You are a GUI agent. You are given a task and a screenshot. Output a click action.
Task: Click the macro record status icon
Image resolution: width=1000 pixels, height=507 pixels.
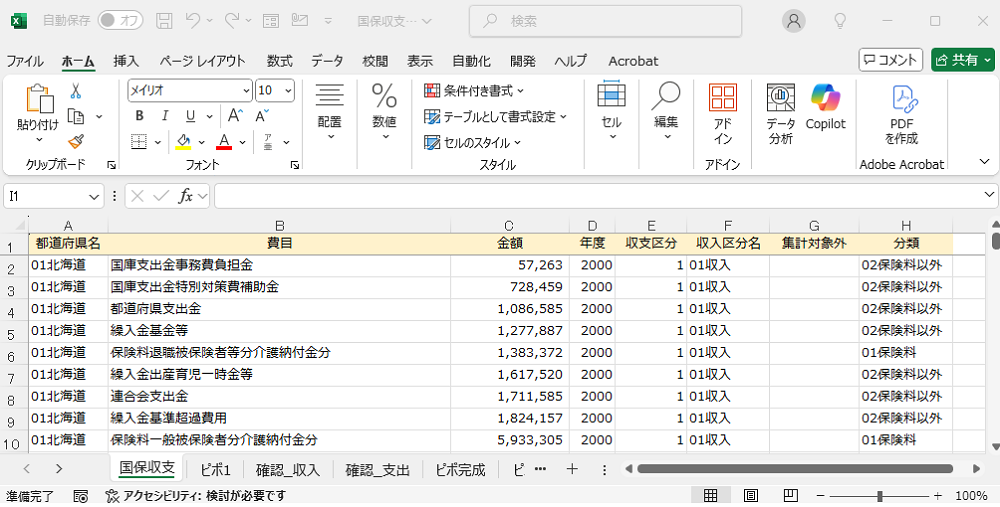pyautogui.click(x=80, y=496)
